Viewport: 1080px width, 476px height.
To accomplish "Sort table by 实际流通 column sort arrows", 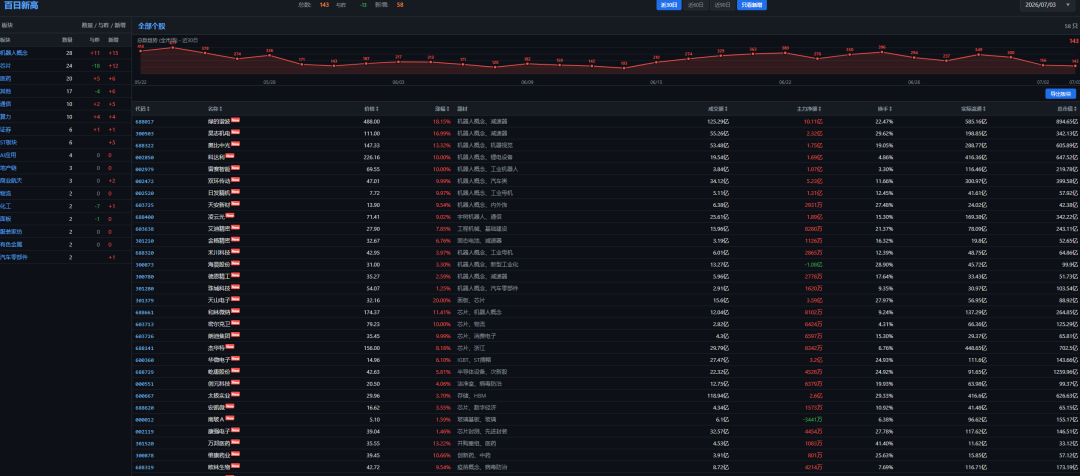I will (985, 109).
